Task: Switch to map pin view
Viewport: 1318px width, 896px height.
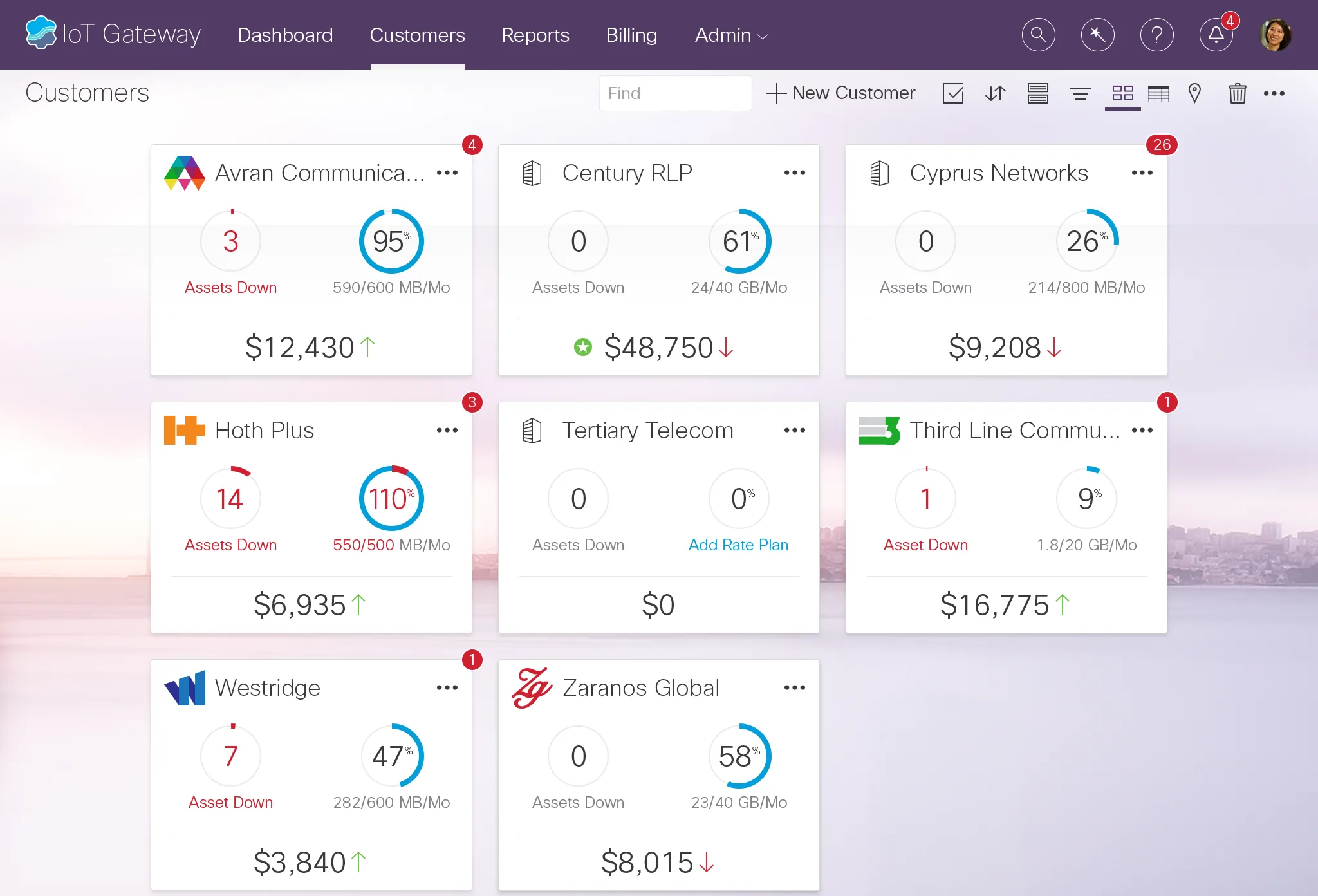Action: (1194, 93)
